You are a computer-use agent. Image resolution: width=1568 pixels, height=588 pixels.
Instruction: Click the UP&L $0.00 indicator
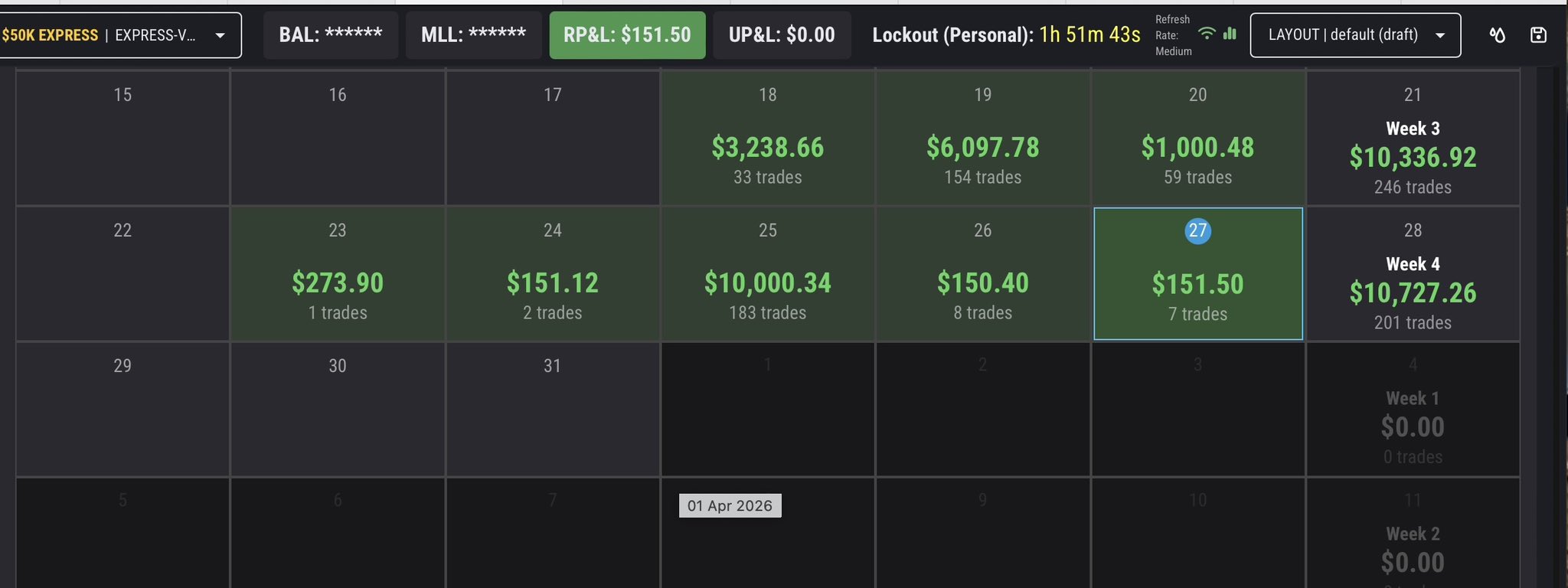click(781, 35)
